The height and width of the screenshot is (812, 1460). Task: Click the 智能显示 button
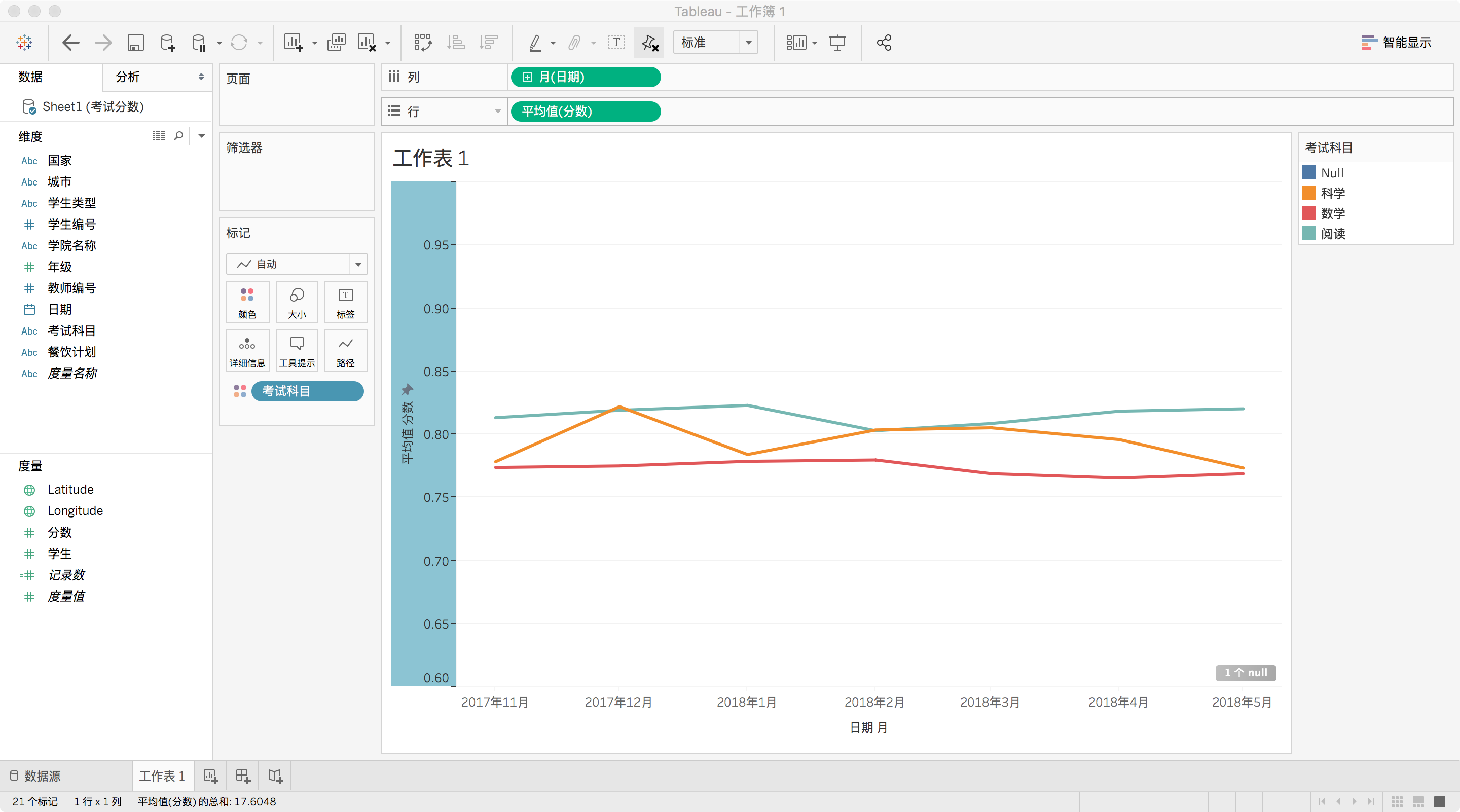[1396, 43]
